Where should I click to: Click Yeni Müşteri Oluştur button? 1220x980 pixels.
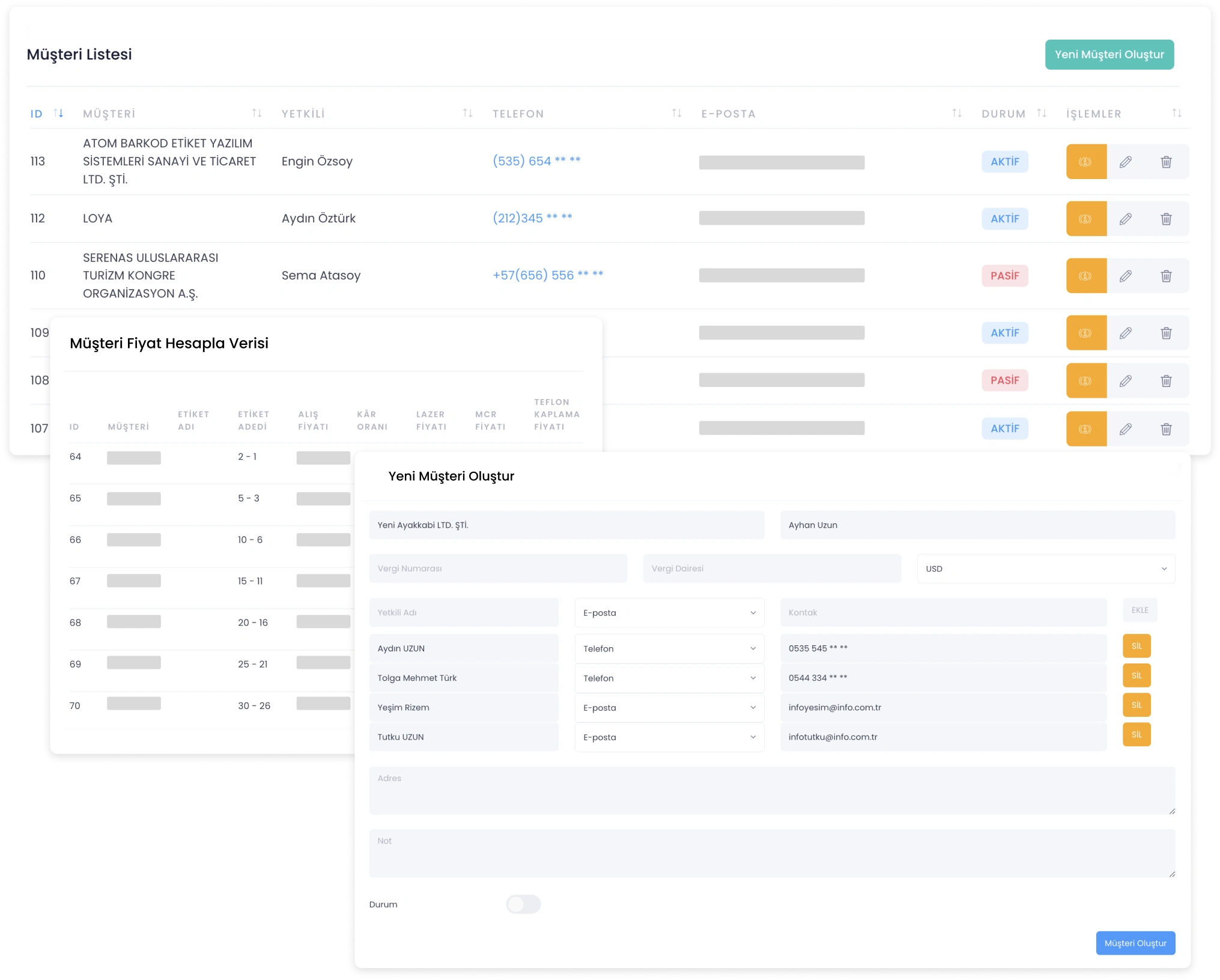point(1109,55)
